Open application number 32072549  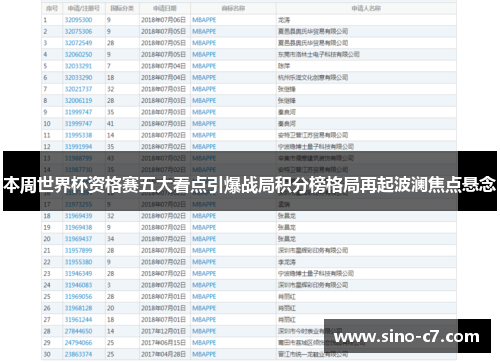(78, 43)
